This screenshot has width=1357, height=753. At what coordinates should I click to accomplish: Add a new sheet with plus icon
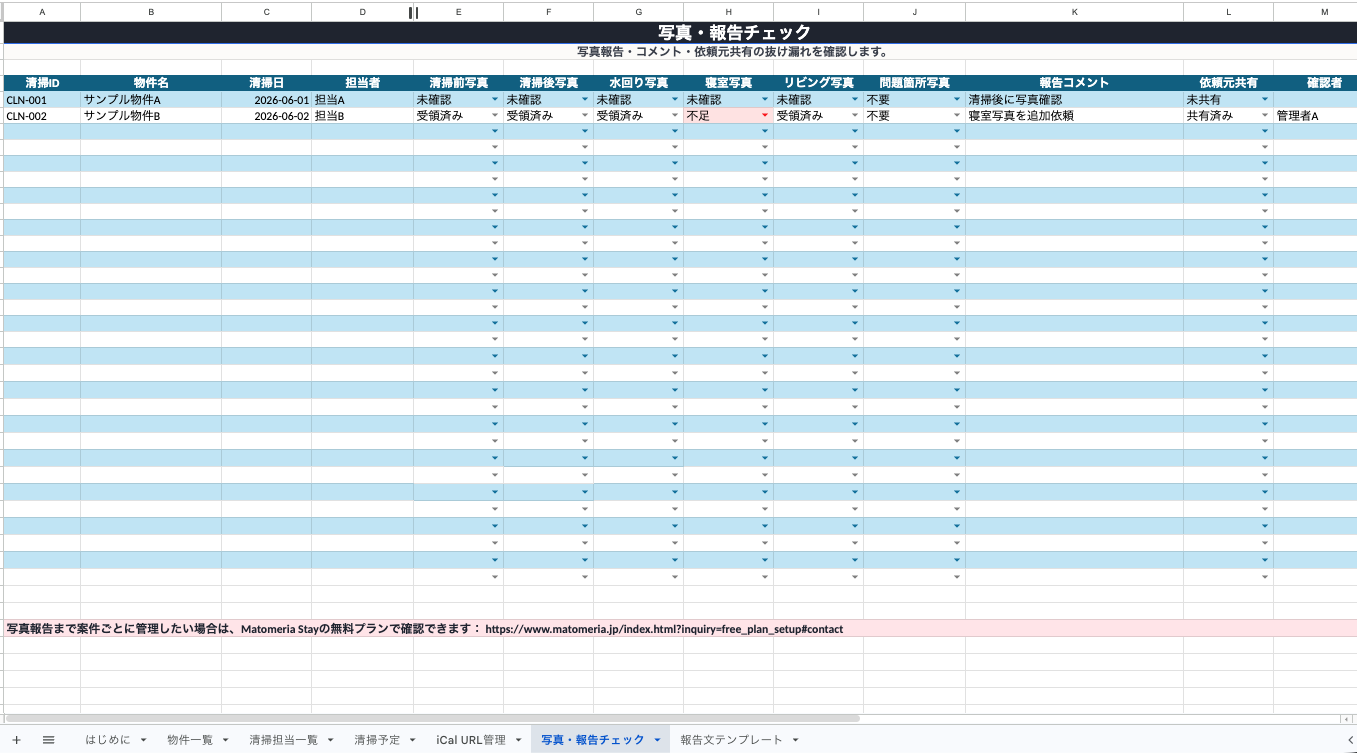click(16, 740)
